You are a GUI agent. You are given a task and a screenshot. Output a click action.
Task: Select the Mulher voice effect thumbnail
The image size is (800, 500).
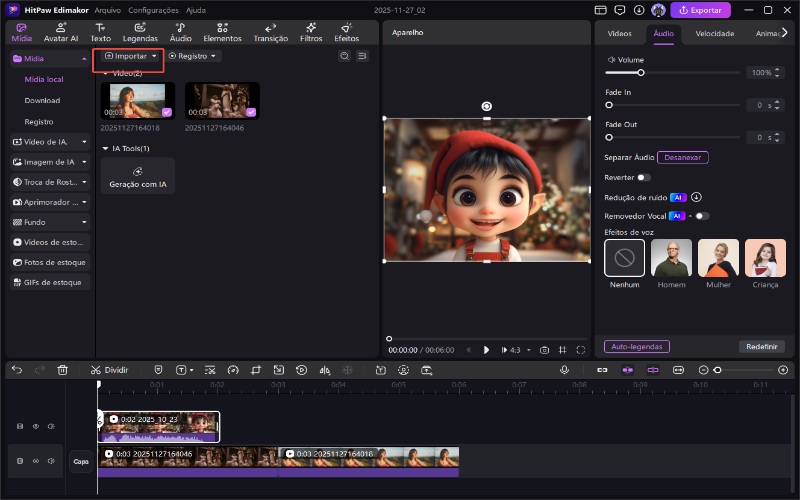pyautogui.click(x=718, y=259)
